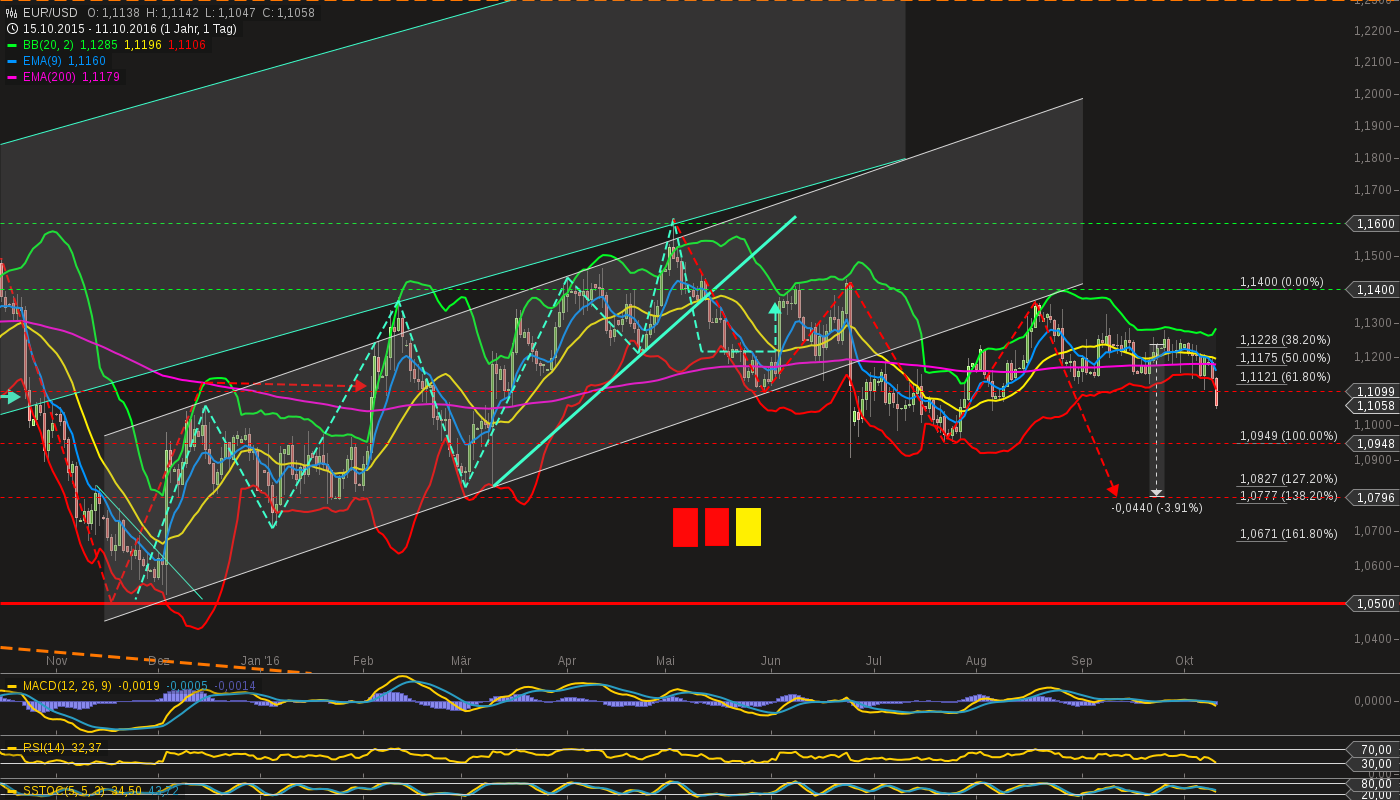The height and width of the screenshot is (800, 1400).
Task: Select the Fibonacci label 1,0777 (138.20%)
Action: click(1289, 496)
